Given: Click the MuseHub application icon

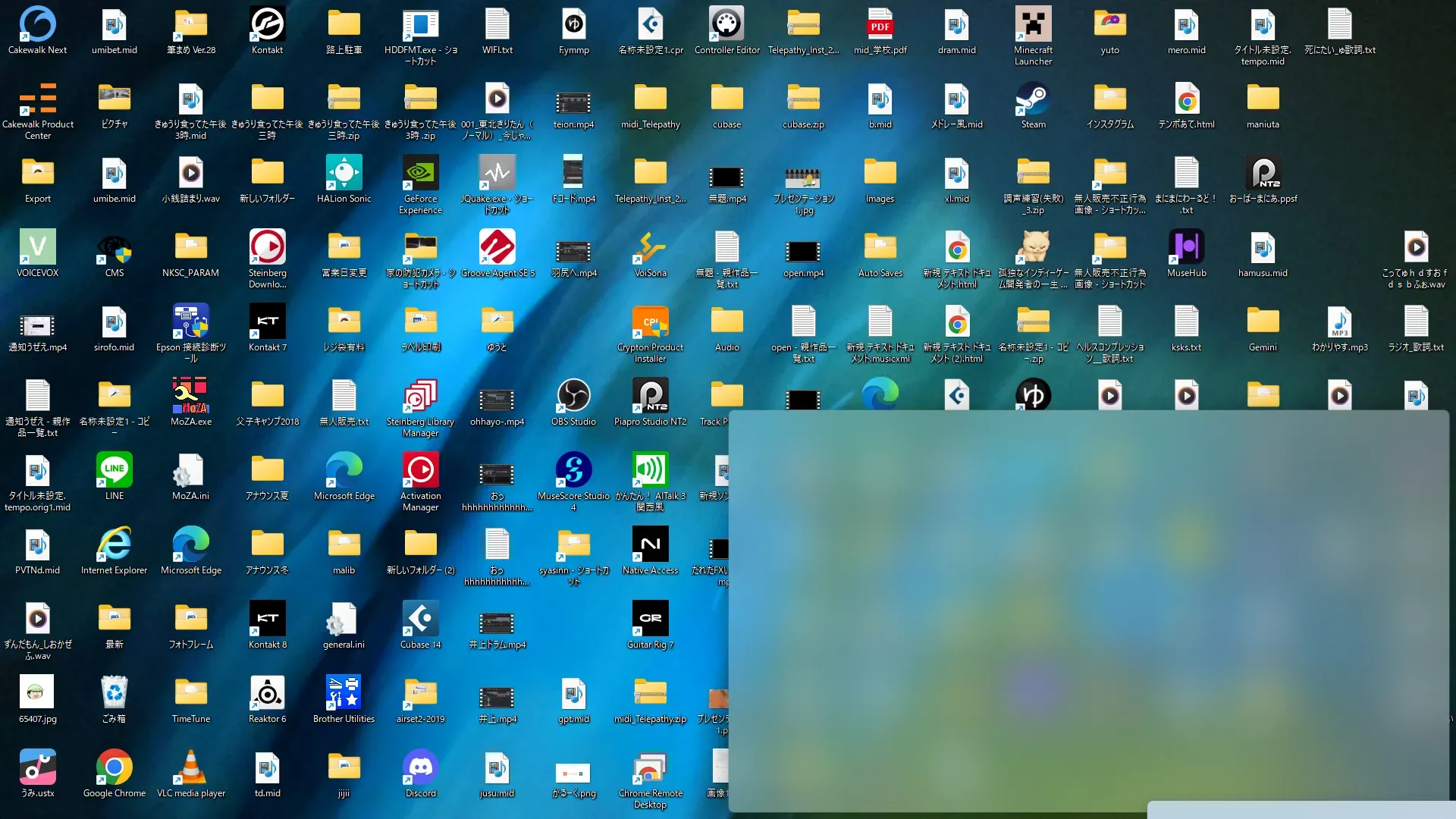Looking at the screenshot, I should click(x=1186, y=248).
